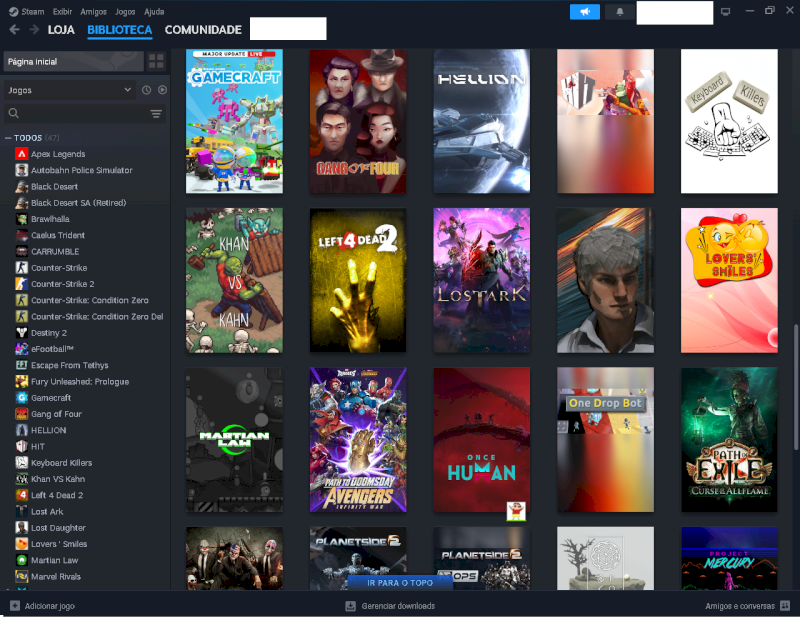Click the Gamecraft list icon
The height and width of the screenshot is (640, 800).
click(x=21, y=398)
